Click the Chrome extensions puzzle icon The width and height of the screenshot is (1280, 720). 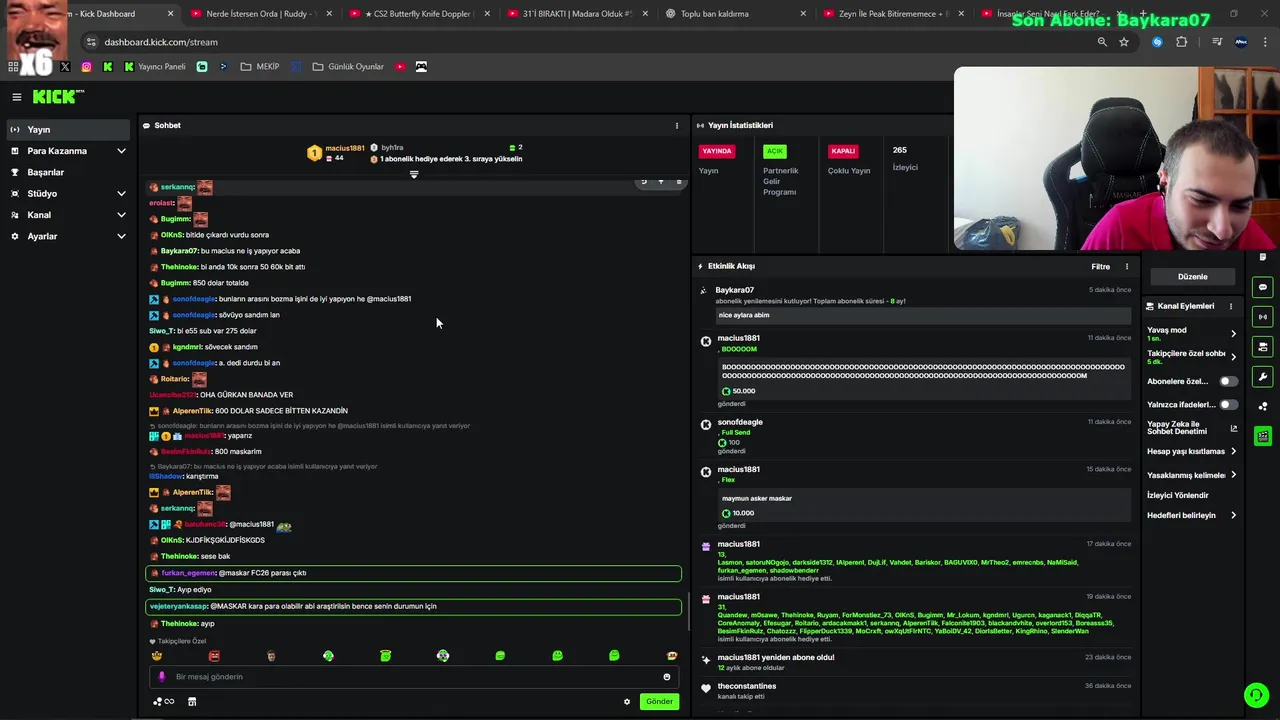(x=1181, y=42)
